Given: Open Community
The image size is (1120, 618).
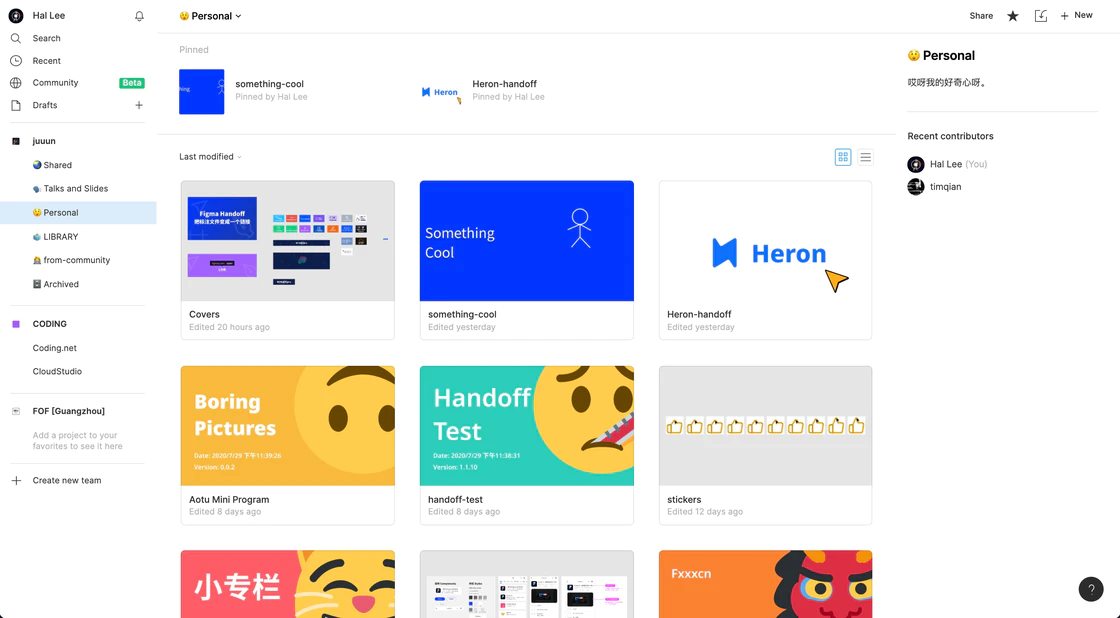Looking at the screenshot, I should click(x=55, y=83).
